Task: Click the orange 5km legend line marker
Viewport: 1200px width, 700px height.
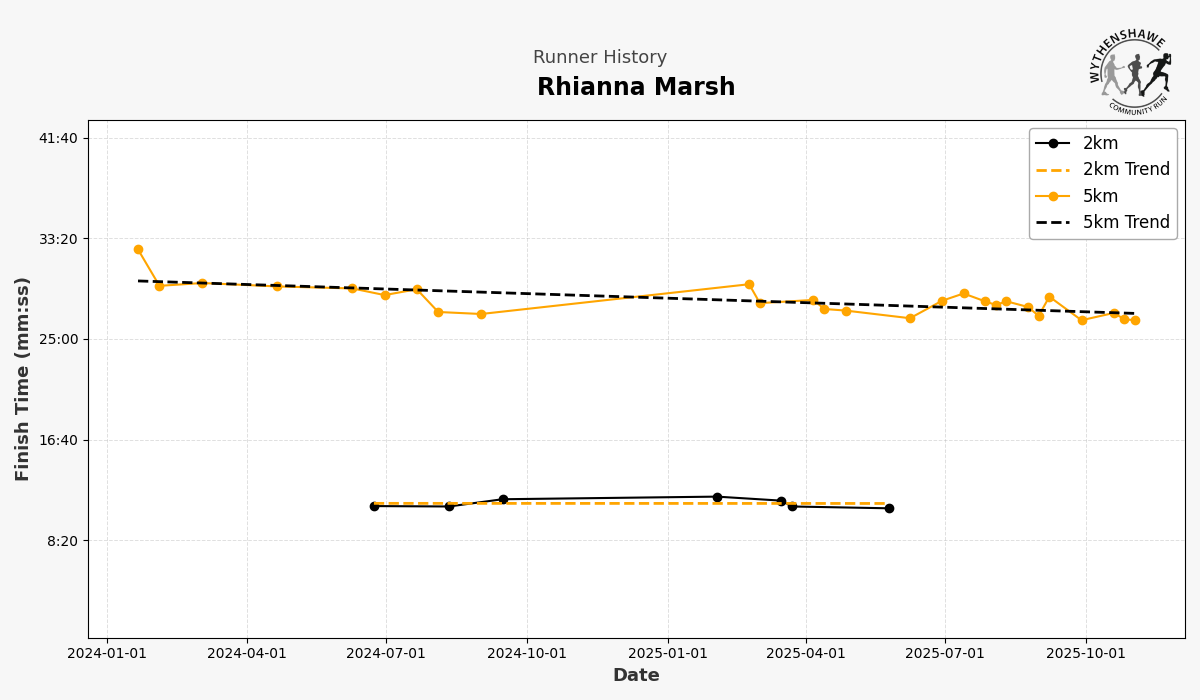Action: click(1053, 196)
